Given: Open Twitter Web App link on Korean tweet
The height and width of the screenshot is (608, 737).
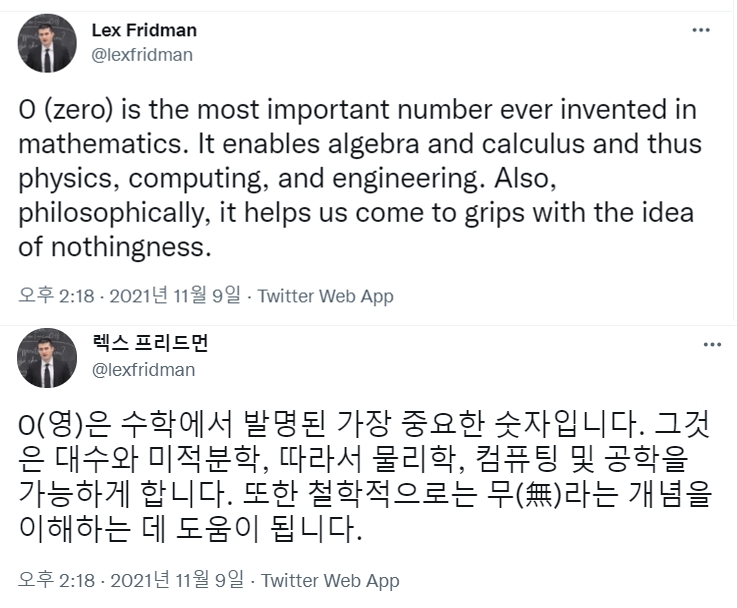Looking at the screenshot, I should (x=330, y=581).
